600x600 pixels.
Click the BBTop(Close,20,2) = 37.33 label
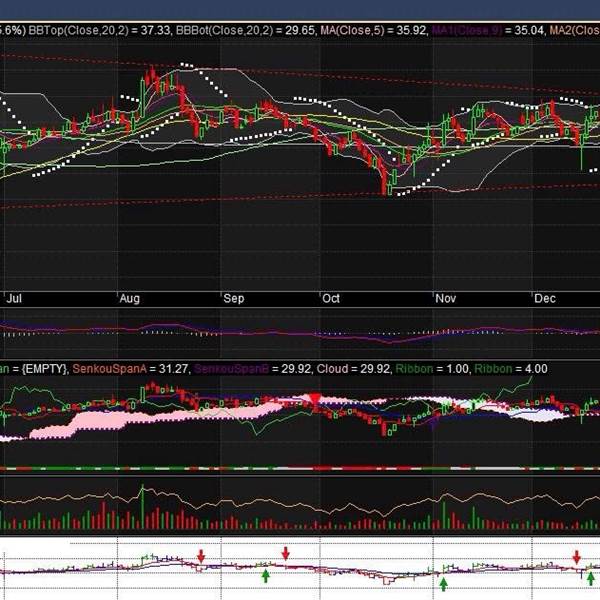[x=99, y=30]
